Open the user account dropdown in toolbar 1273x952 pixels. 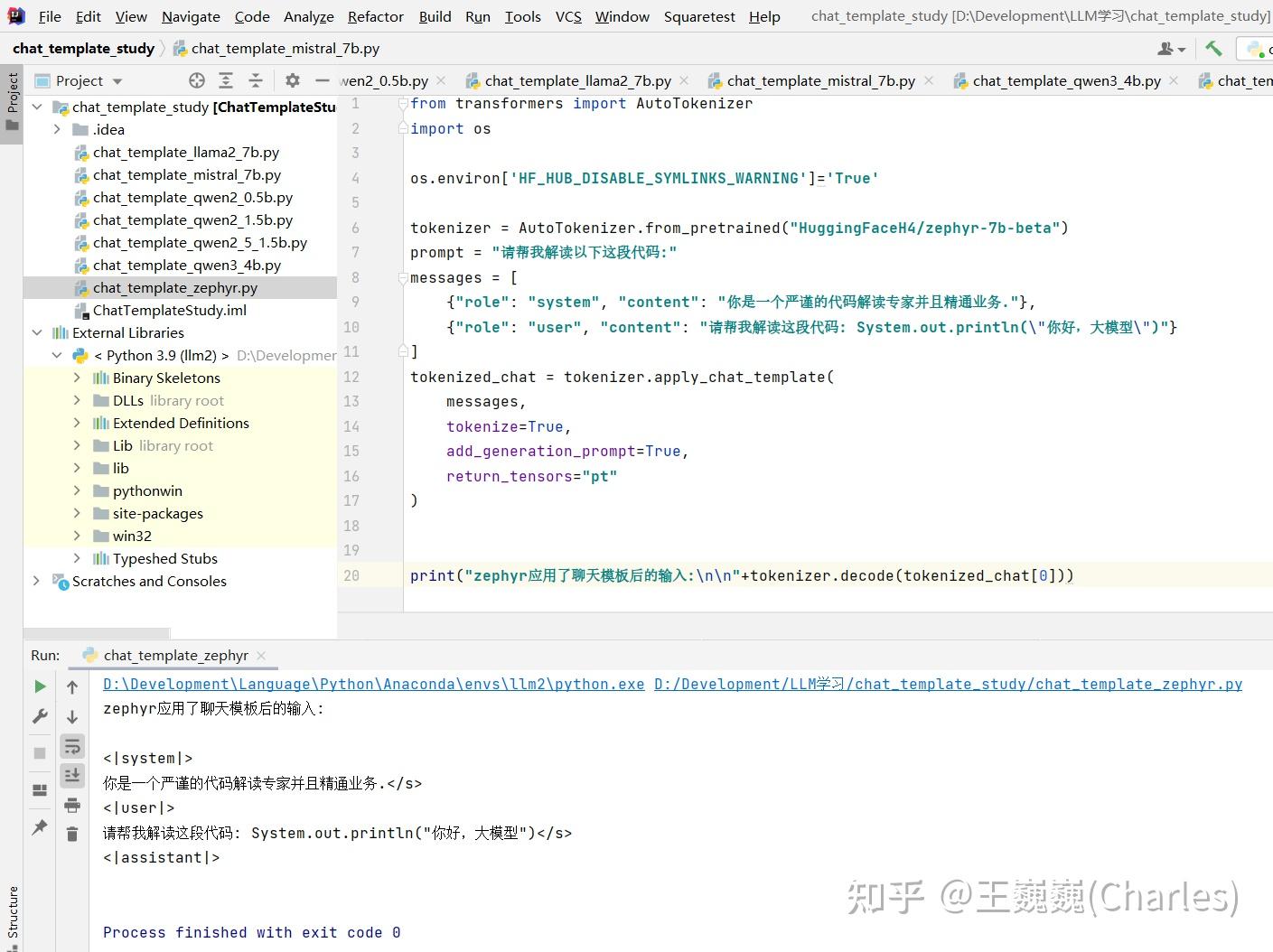coord(1171,49)
